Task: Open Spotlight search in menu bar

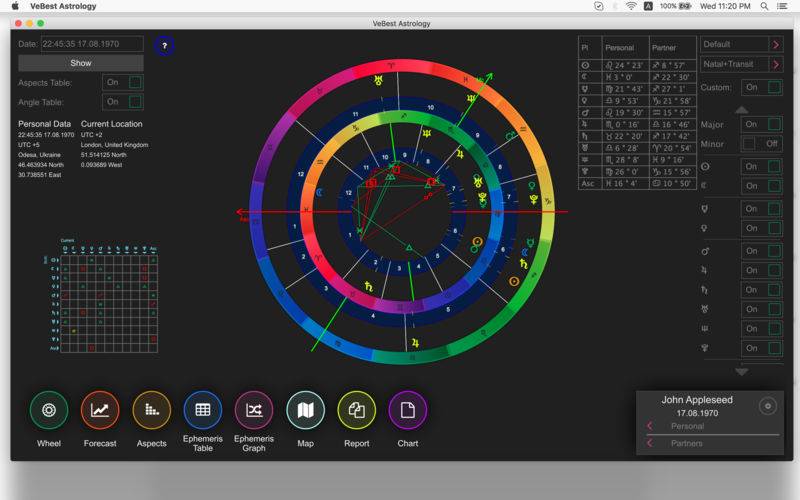Action: pos(764,6)
